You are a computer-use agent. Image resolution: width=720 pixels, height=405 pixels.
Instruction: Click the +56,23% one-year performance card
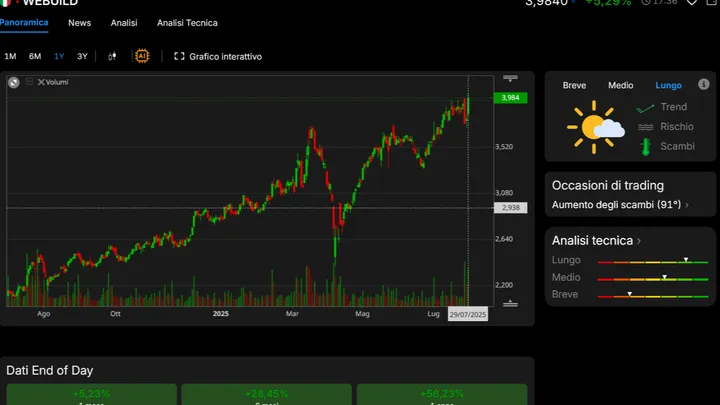[442, 394]
